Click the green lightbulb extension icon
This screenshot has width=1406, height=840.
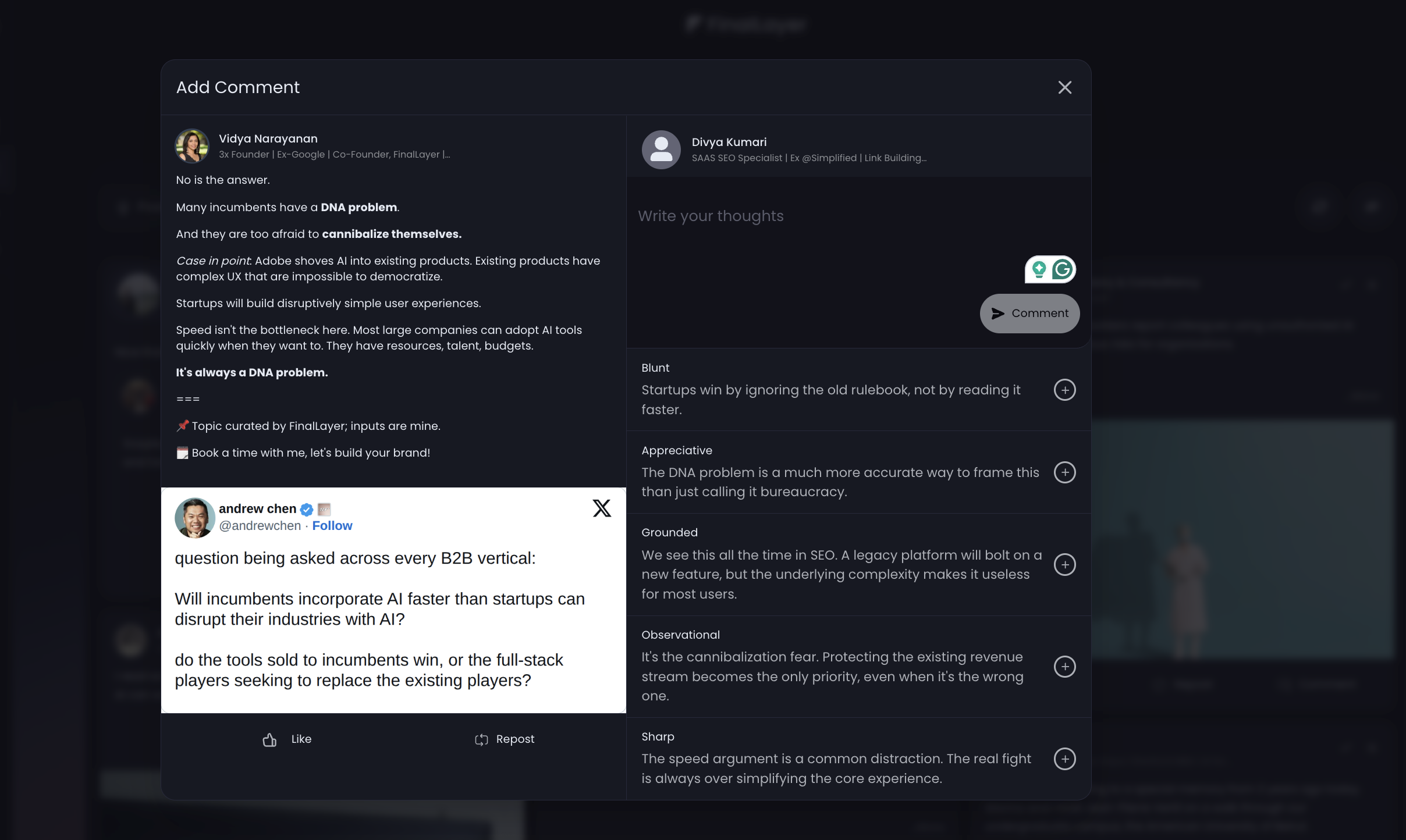click(x=1039, y=269)
